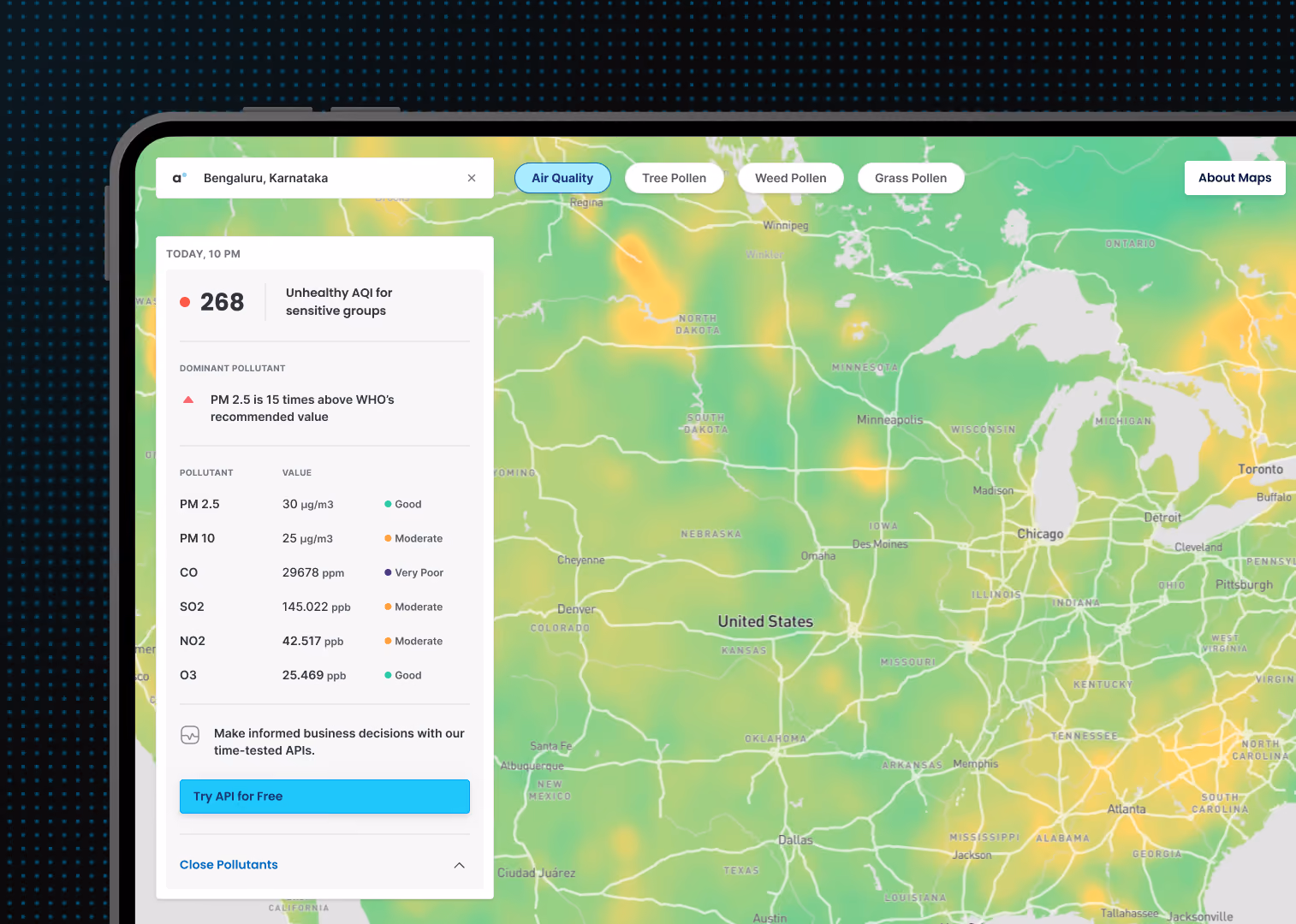Switch to Grass Pollen tab
The height and width of the screenshot is (924, 1296).
pyautogui.click(x=911, y=178)
